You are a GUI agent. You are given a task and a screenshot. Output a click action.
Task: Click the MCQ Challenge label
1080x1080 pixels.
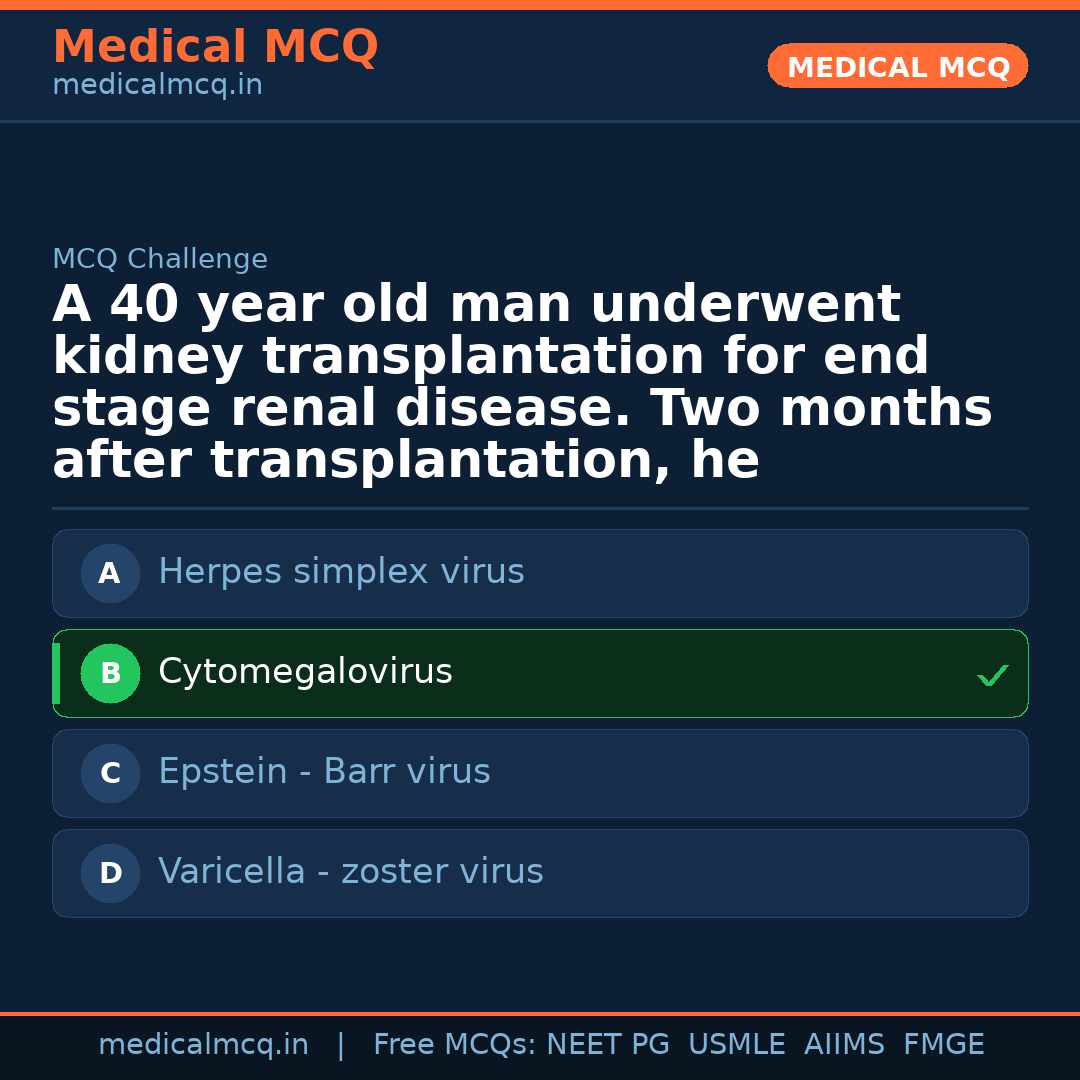click(x=160, y=260)
